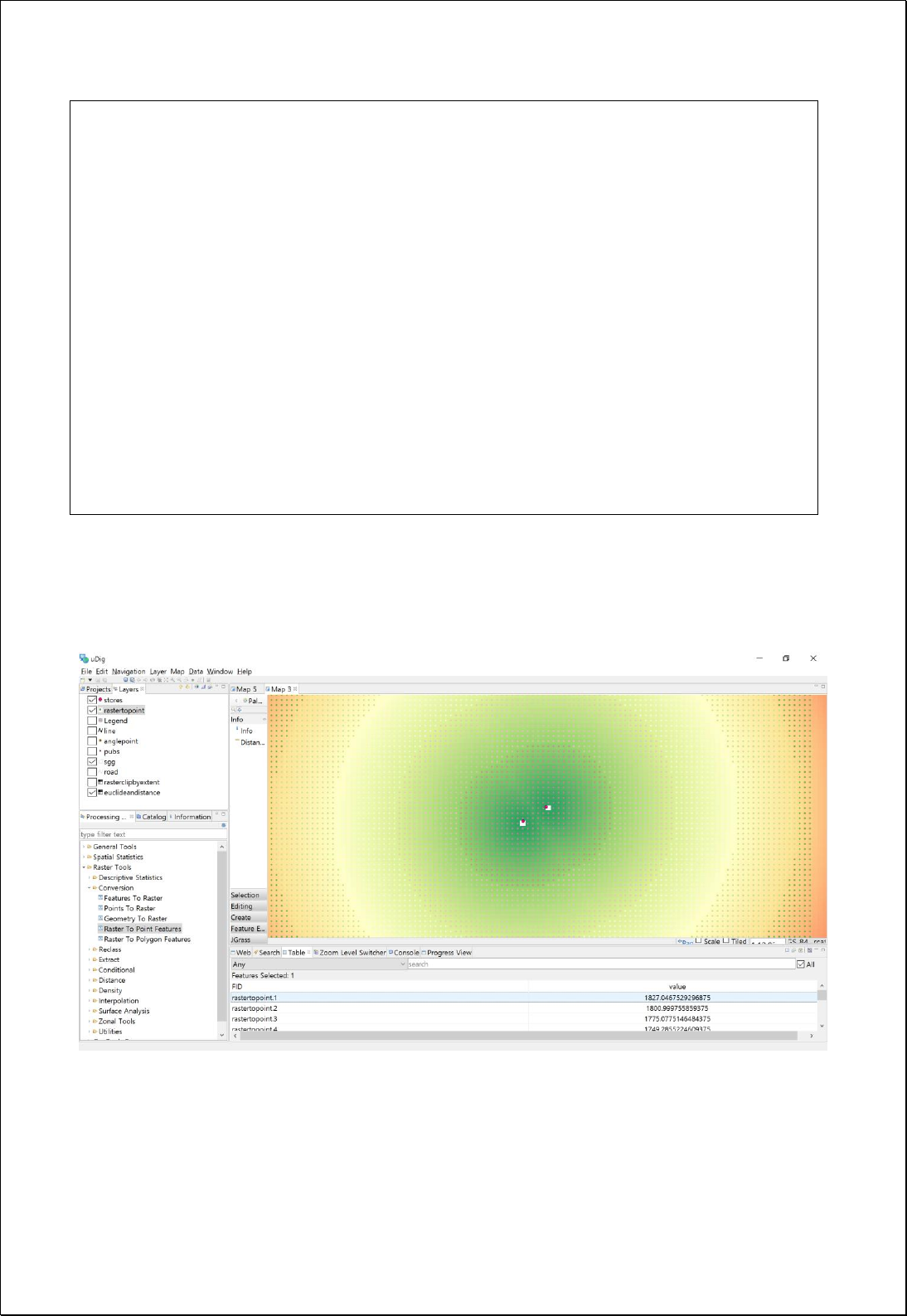907x1316 pixels.
Task: Switch to the Catalog tab
Action: 152,817
